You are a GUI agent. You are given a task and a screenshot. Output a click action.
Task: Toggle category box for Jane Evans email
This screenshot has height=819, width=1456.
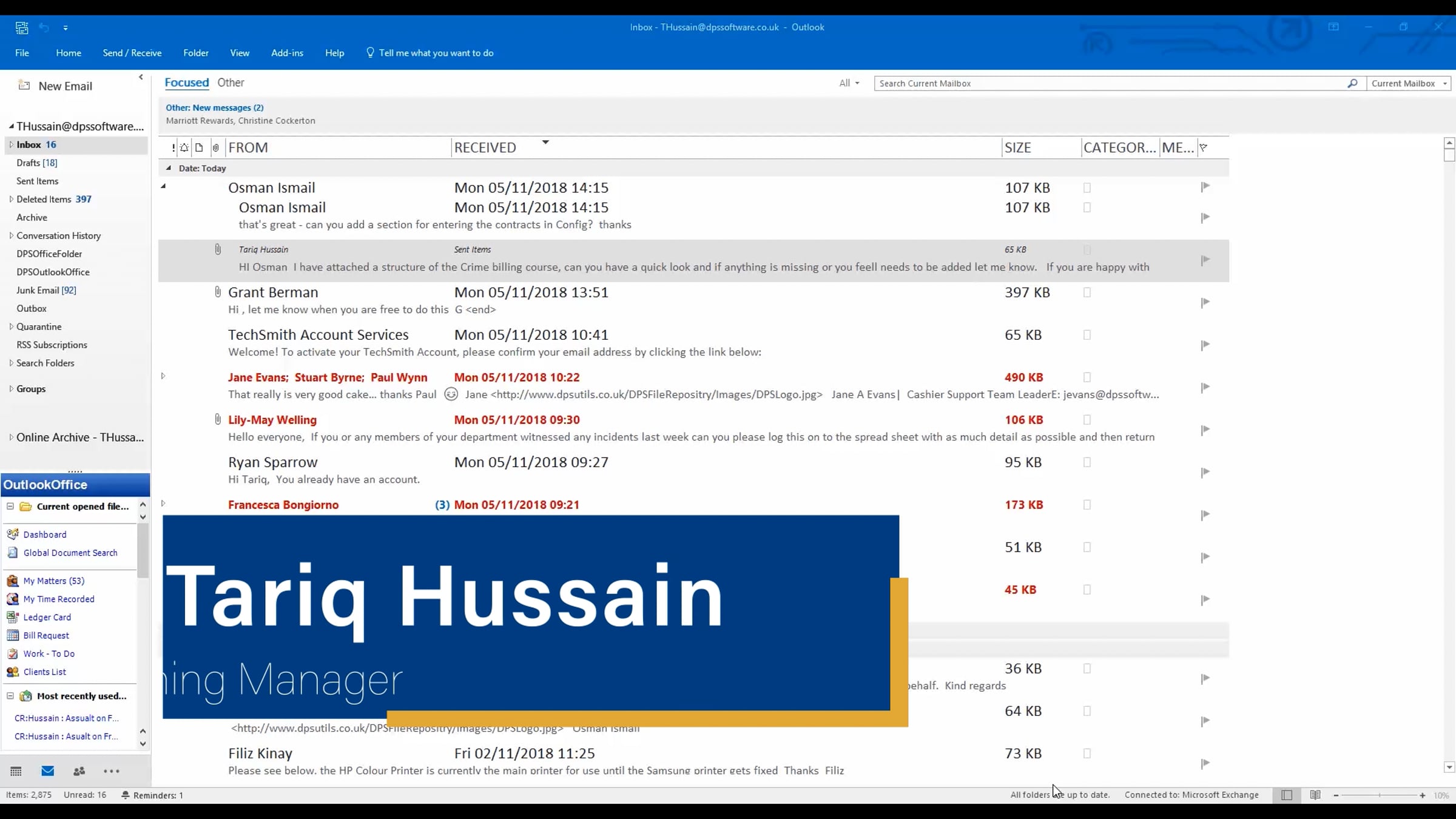click(1087, 377)
